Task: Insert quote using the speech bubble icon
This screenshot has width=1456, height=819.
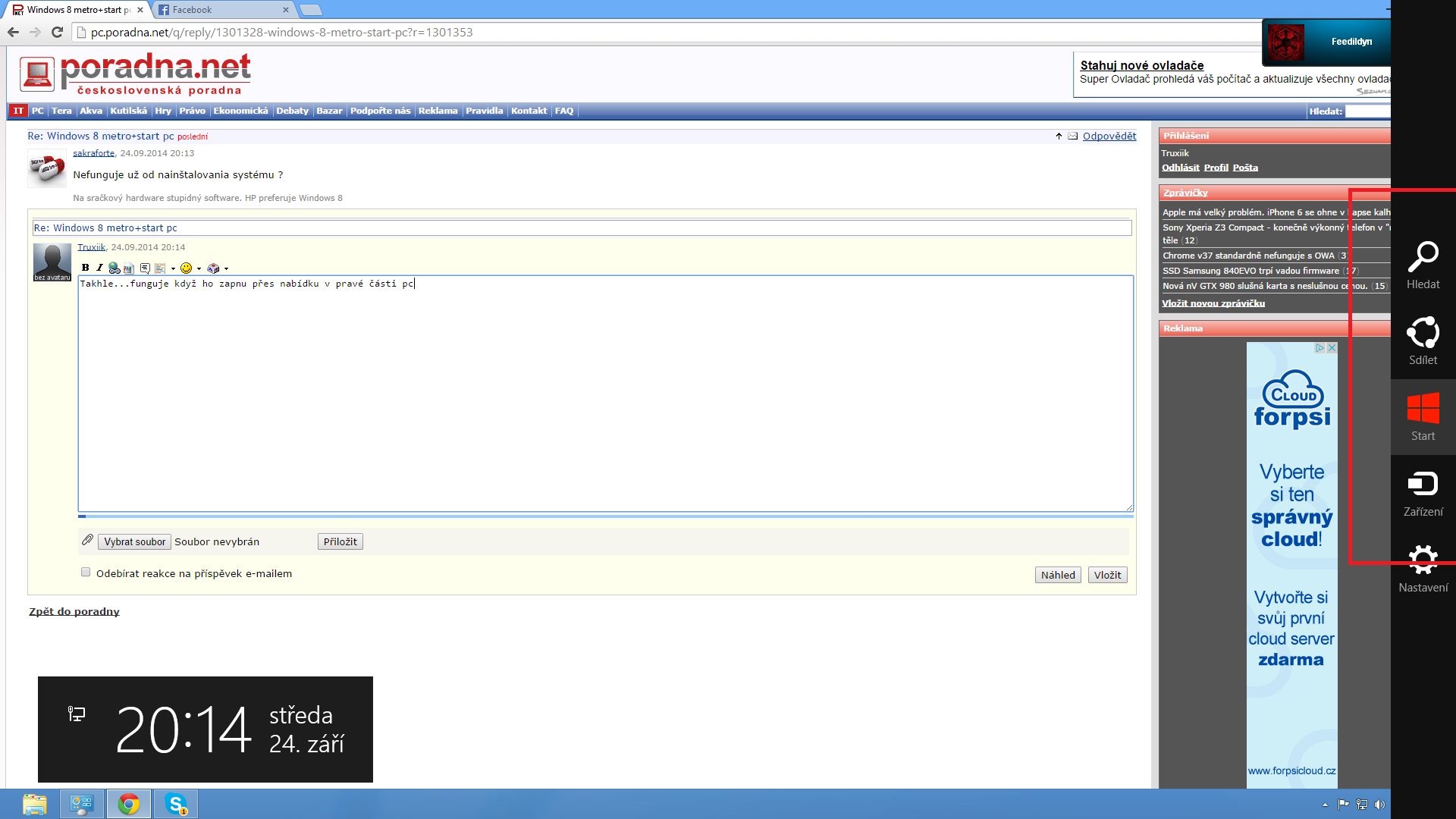Action: (145, 268)
